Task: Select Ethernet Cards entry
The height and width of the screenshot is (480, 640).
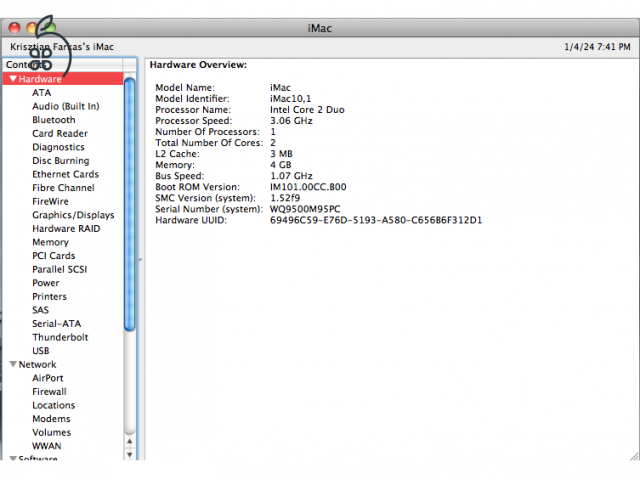Action: tap(66, 174)
